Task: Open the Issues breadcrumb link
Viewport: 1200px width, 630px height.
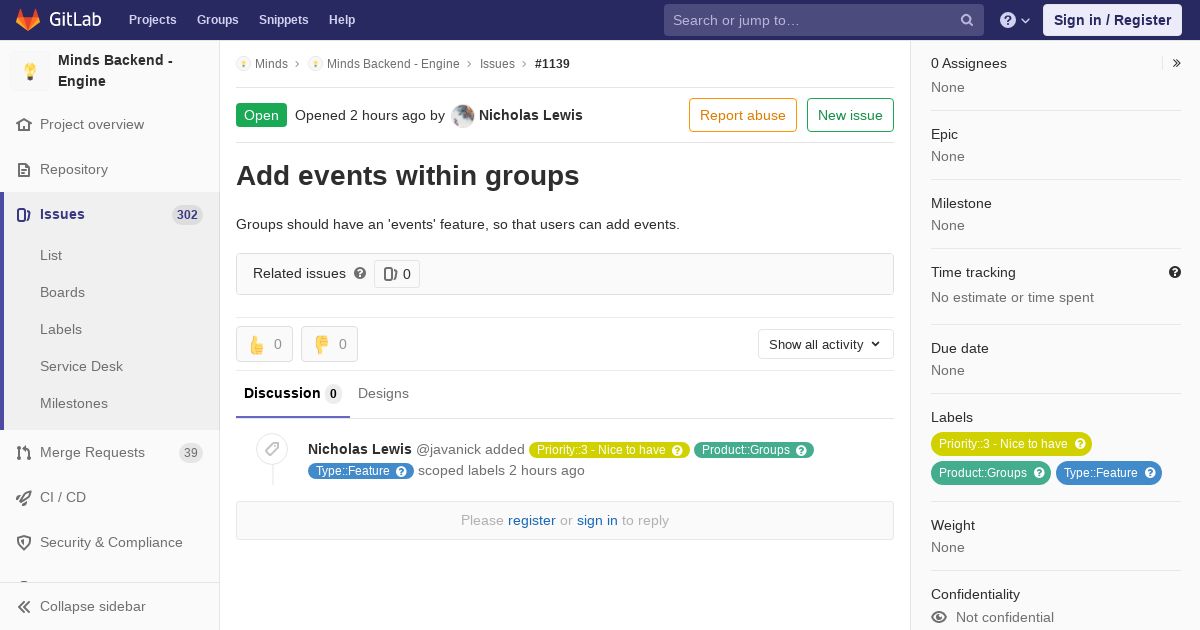Action: (497, 64)
